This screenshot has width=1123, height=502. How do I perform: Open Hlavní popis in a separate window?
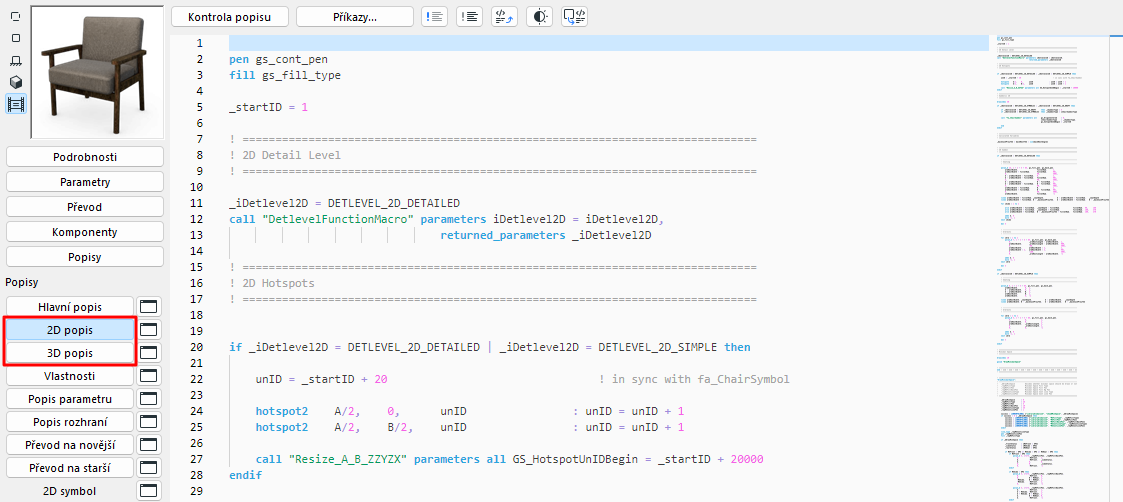(149, 306)
